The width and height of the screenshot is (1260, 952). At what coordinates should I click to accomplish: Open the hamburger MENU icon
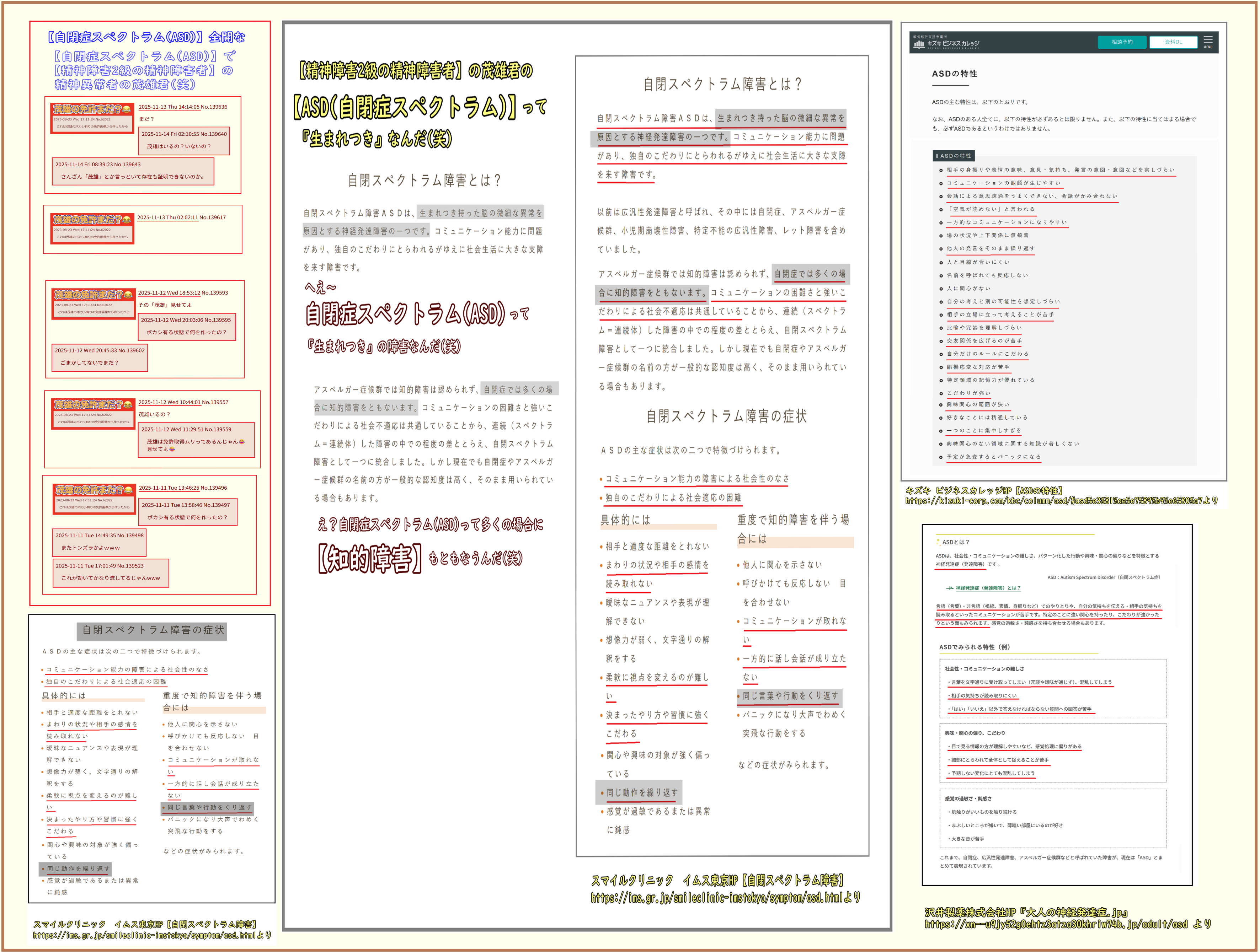(1208, 42)
